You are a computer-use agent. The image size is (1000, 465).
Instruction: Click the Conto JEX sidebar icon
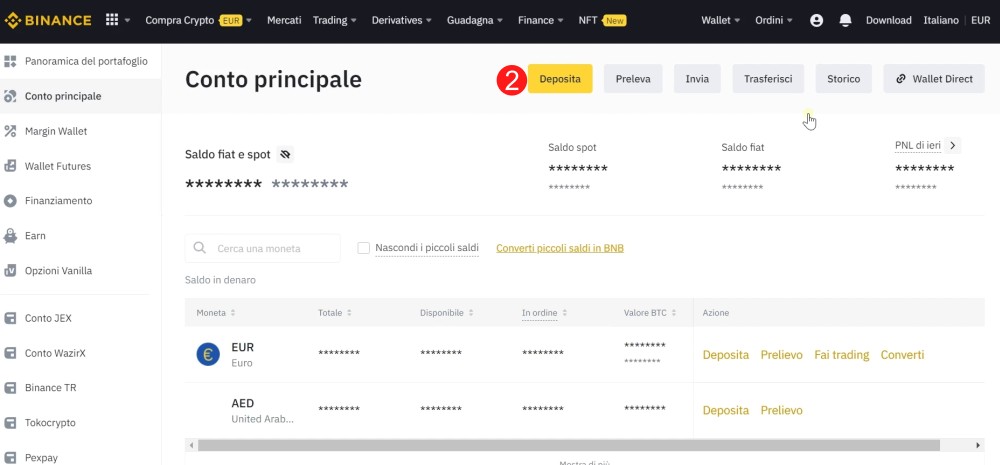(x=10, y=318)
